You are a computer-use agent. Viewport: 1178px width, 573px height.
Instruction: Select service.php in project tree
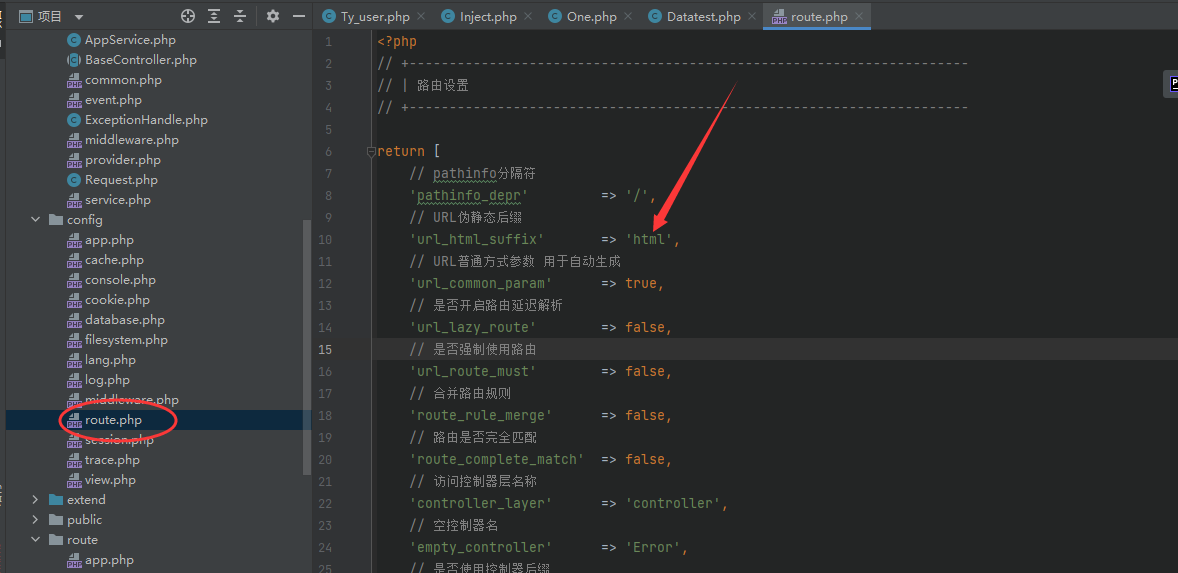pyautogui.click(x=118, y=200)
